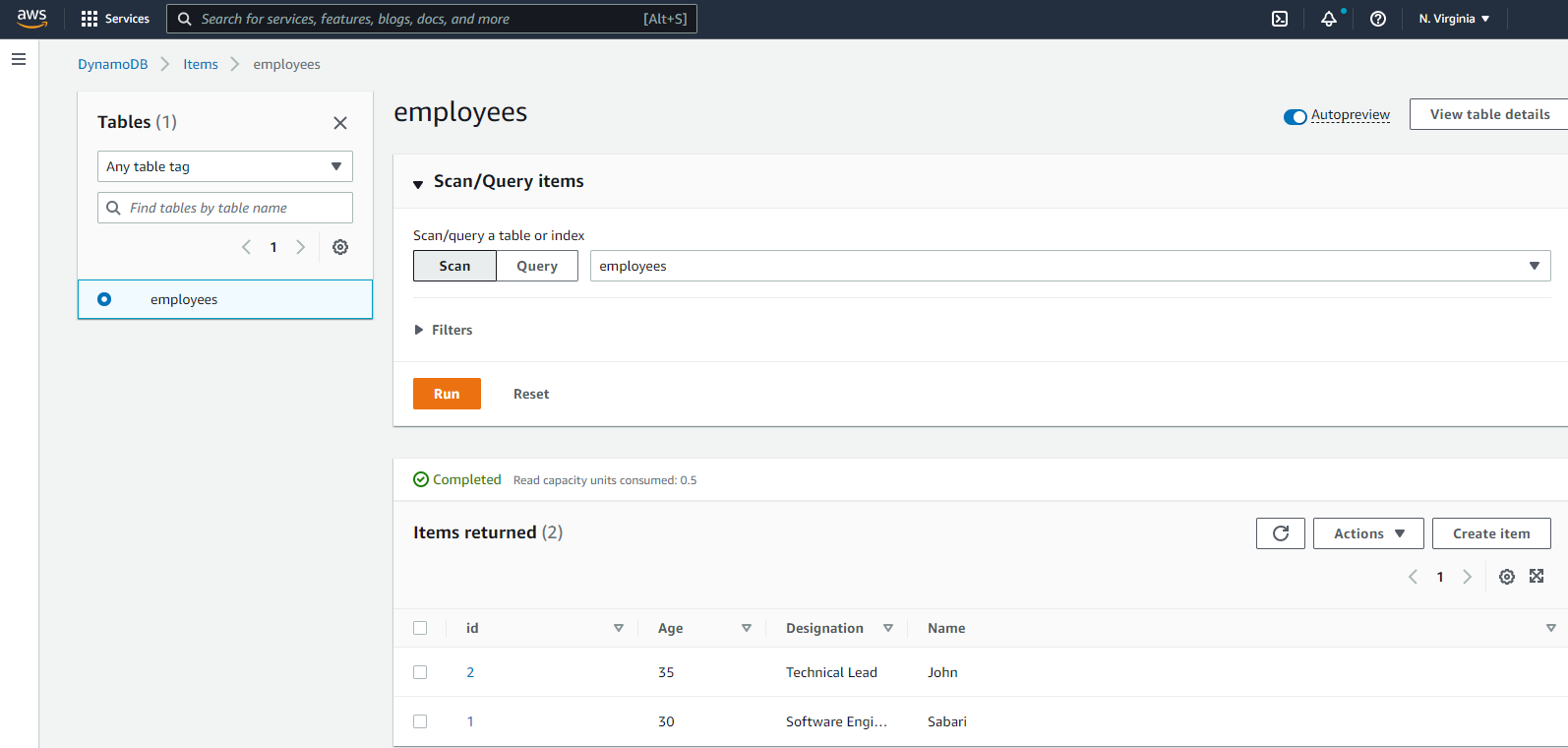This screenshot has height=748, width=1568.
Task: Click View table details button
Action: (x=1489, y=114)
